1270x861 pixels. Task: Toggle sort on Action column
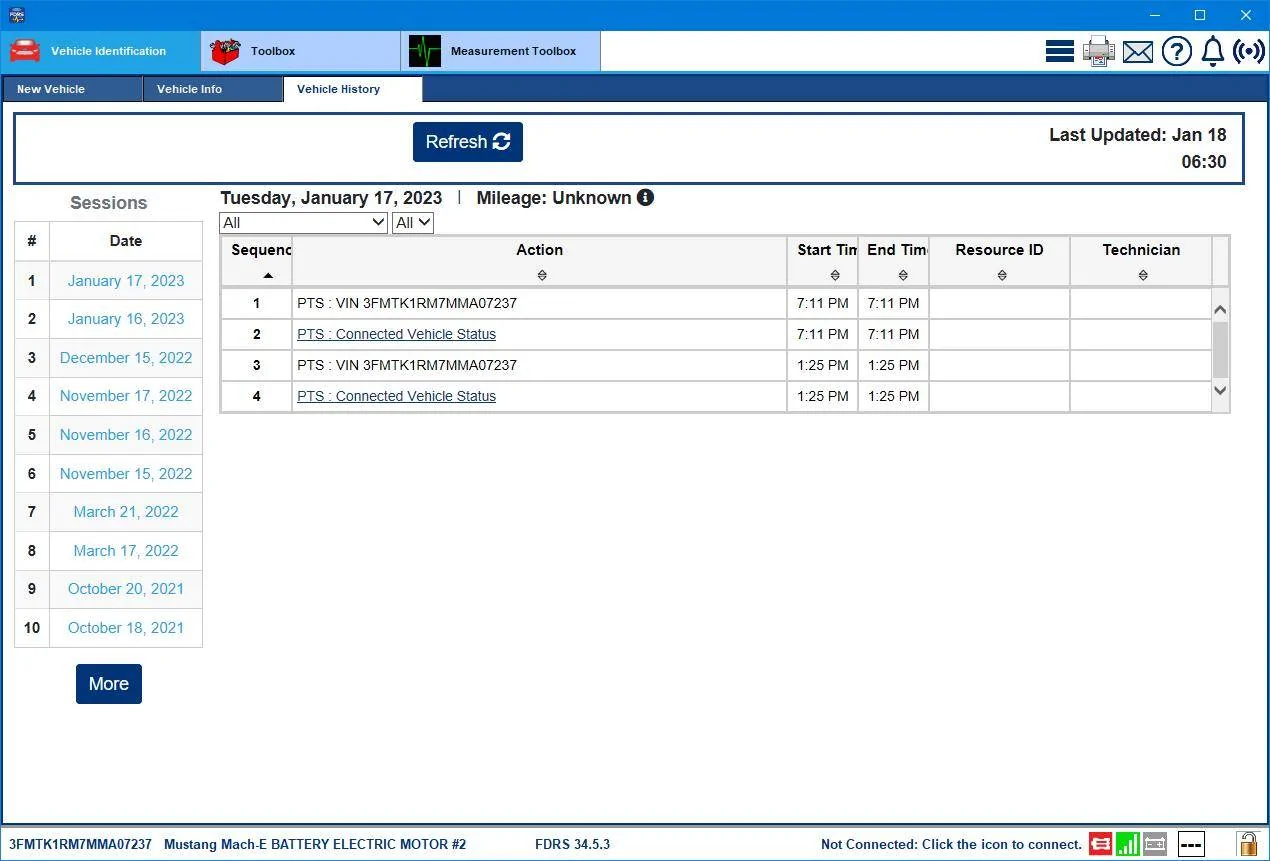click(542, 275)
